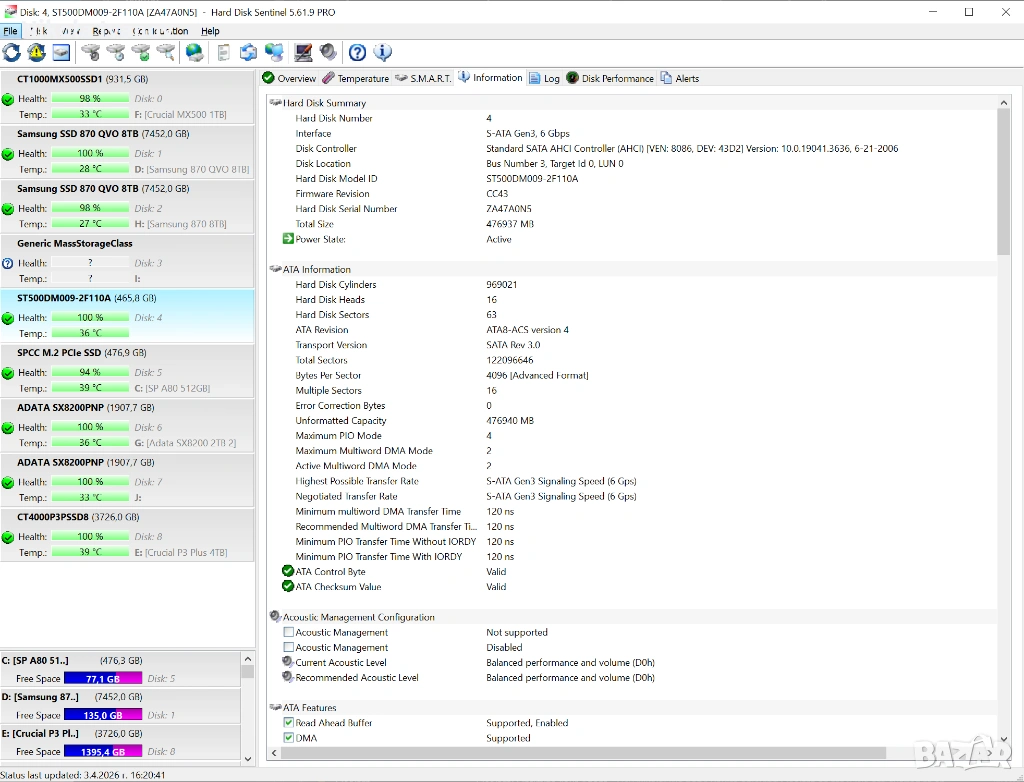Collapse the Hard Disk Summary section
The width and height of the screenshot is (1024, 782).
(x=276, y=103)
